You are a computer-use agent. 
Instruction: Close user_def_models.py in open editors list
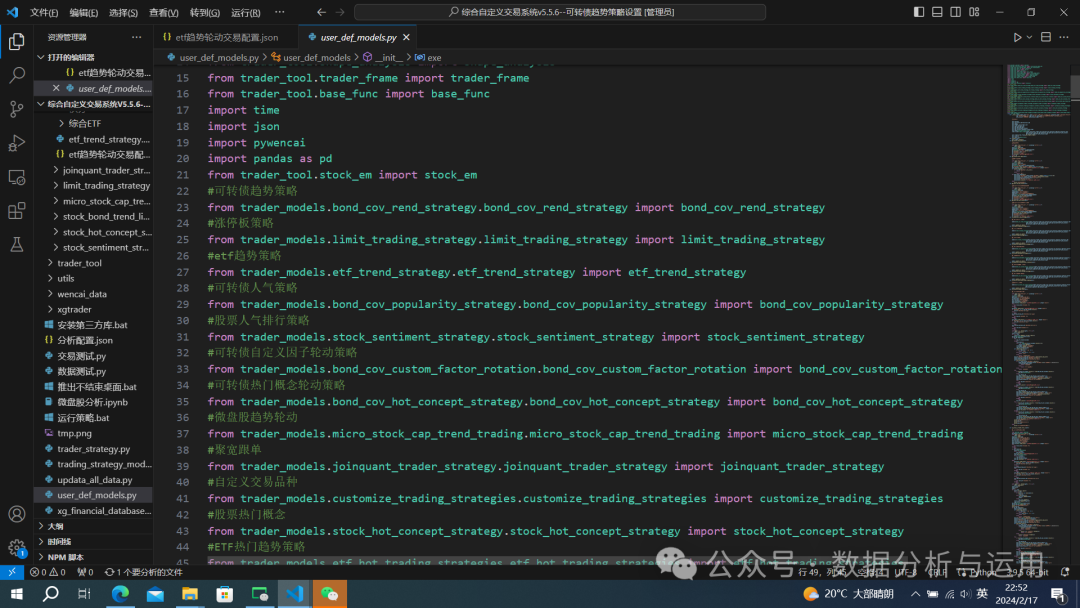[56, 88]
